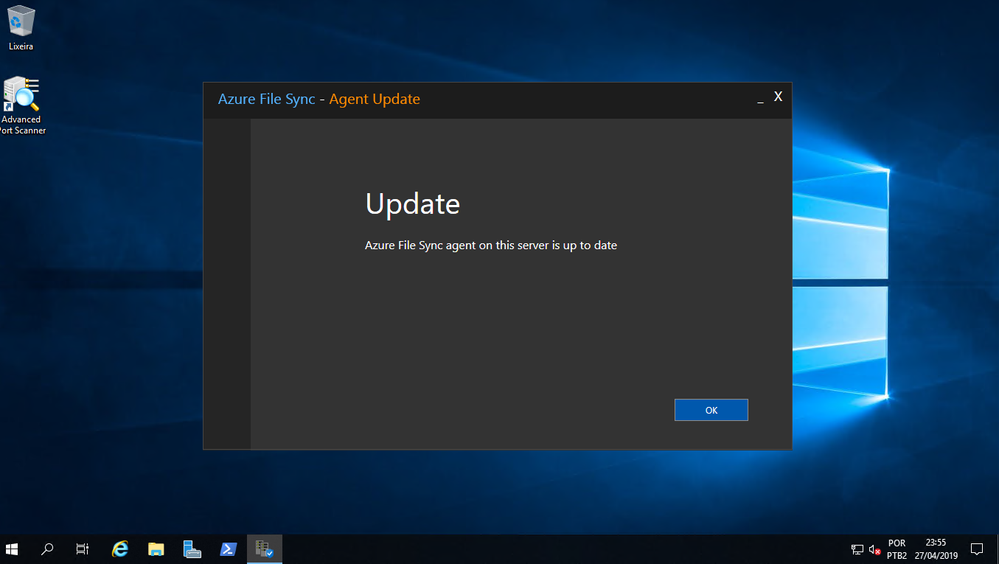Screen dimensions: 999x564
Task: Open Server Manager from the taskbar
Action: (192, 549)
